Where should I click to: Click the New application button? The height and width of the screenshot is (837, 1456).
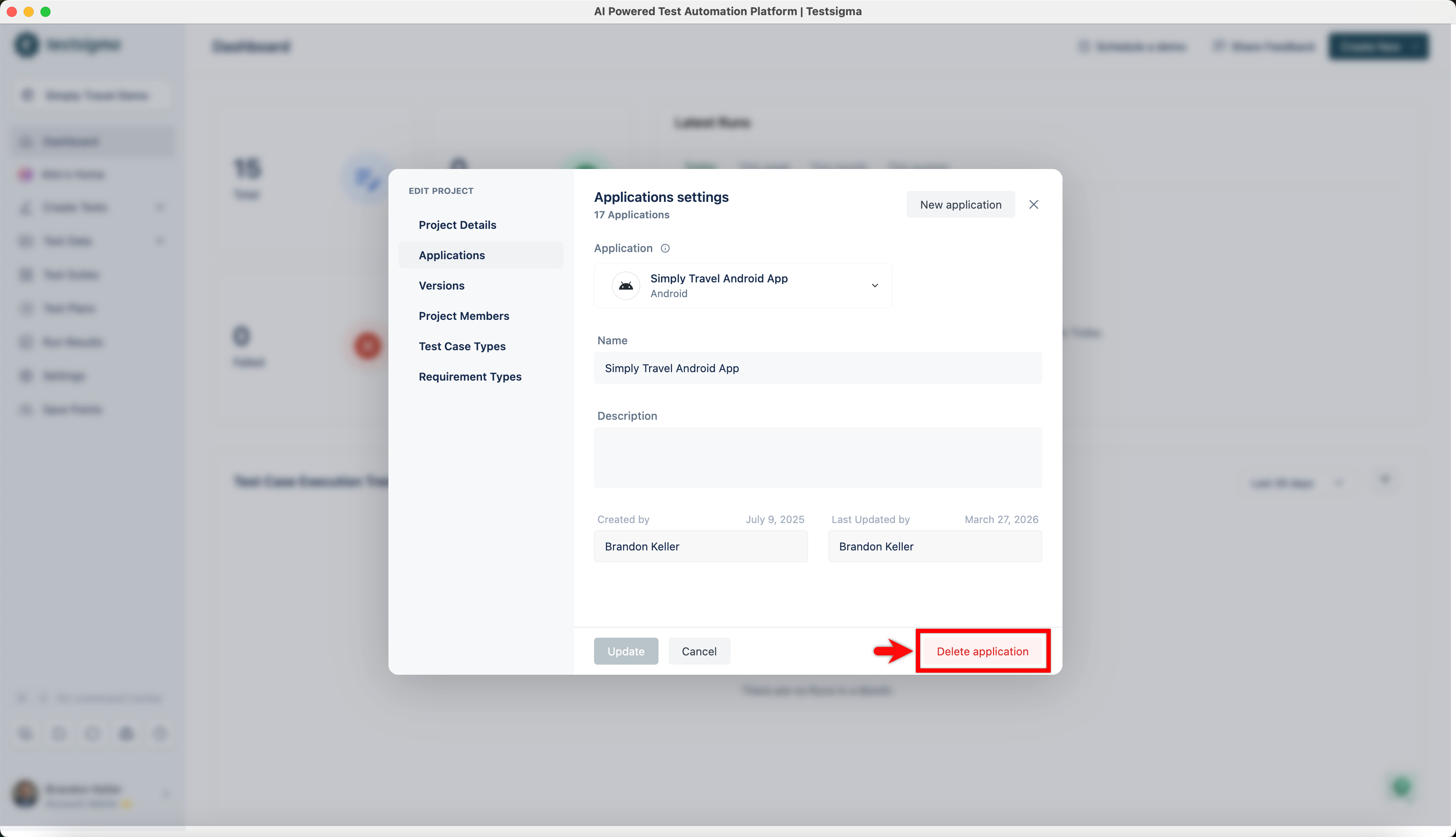(x=960, y=205)
